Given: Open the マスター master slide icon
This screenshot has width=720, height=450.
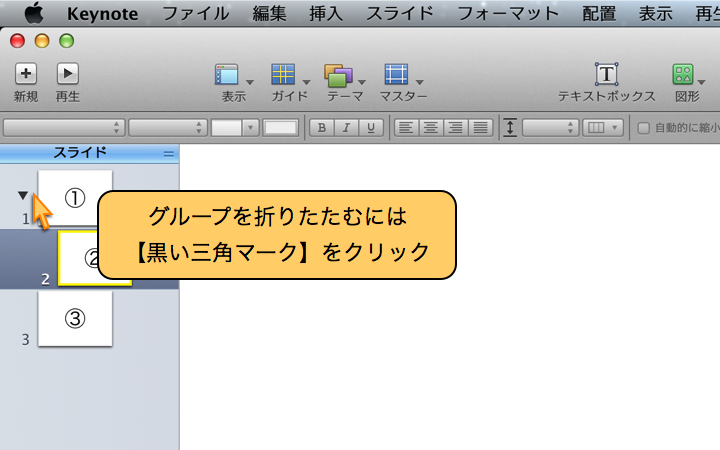Looking at the screenshot, I should point(396,74).
